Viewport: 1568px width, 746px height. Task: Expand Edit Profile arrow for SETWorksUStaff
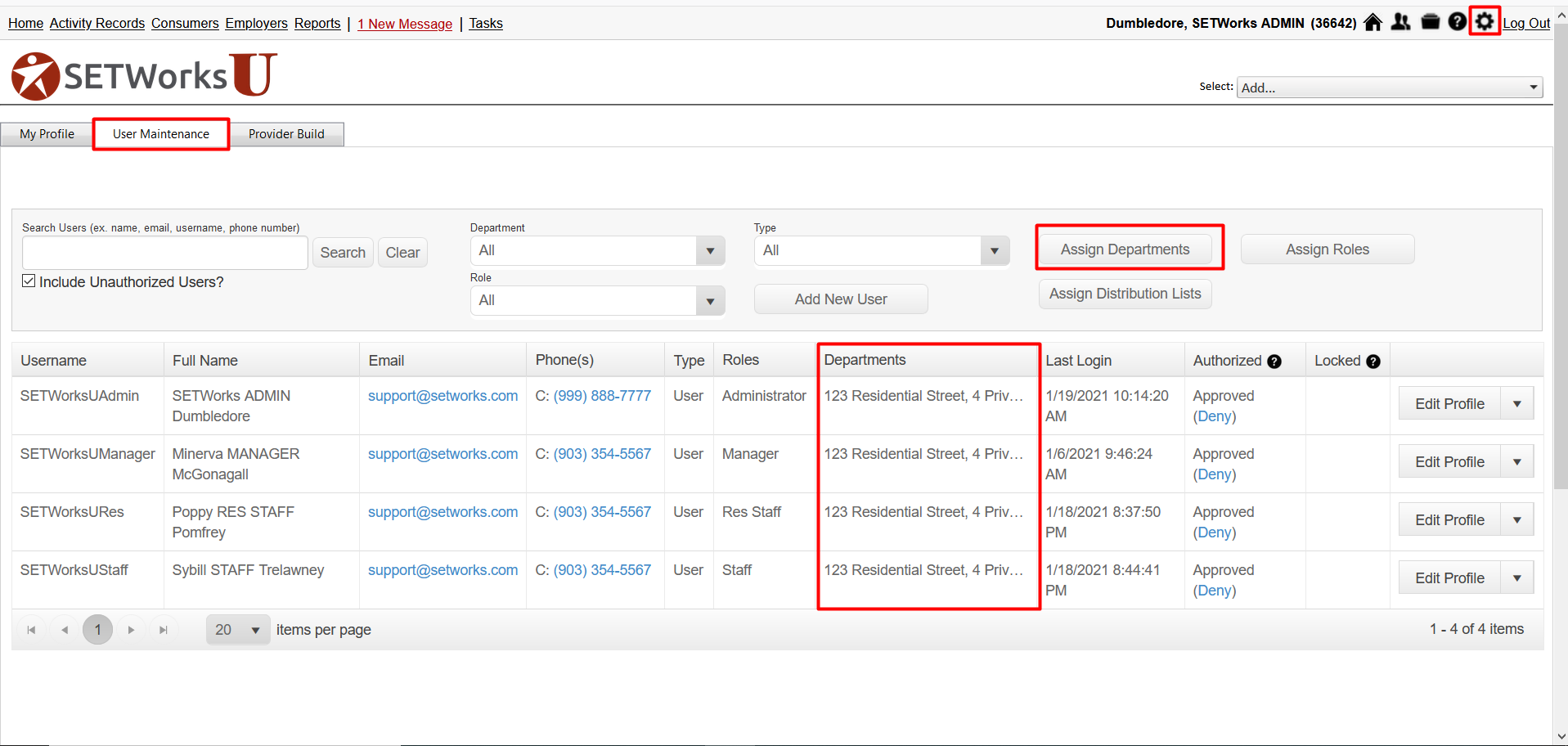pos(1517,578)
